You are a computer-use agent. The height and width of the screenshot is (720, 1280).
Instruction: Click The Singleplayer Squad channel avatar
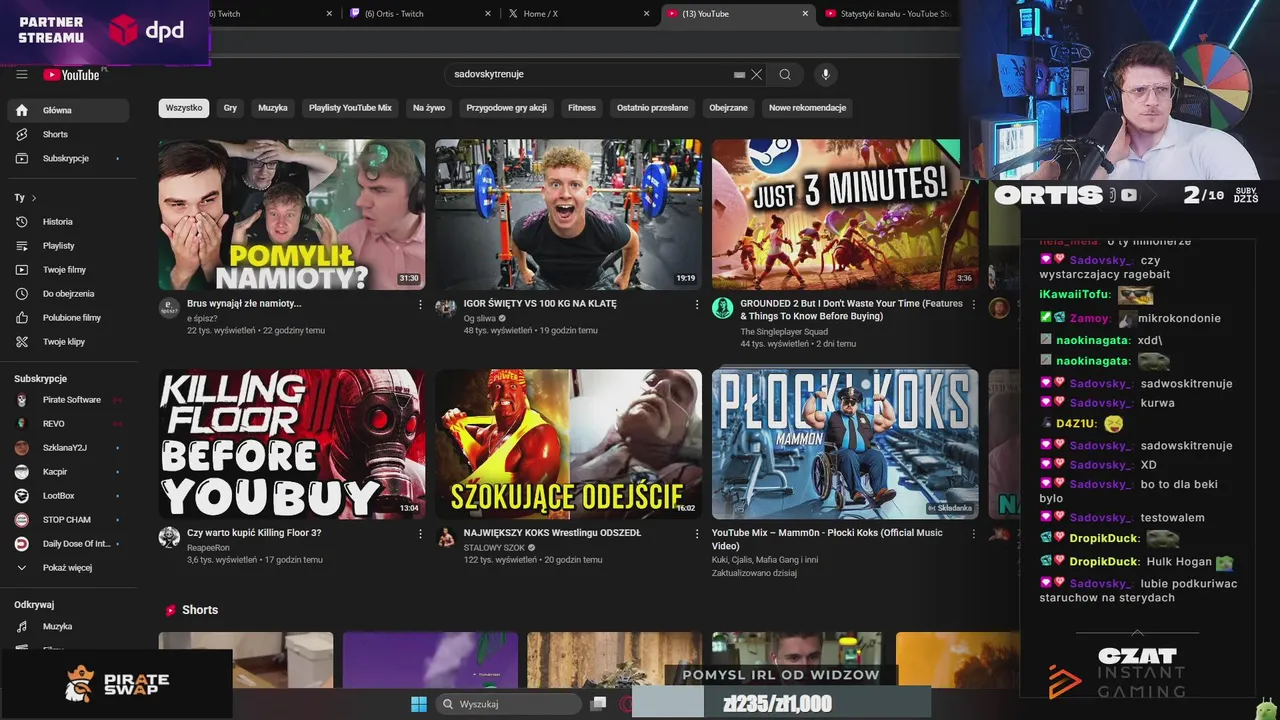(722, 308)
